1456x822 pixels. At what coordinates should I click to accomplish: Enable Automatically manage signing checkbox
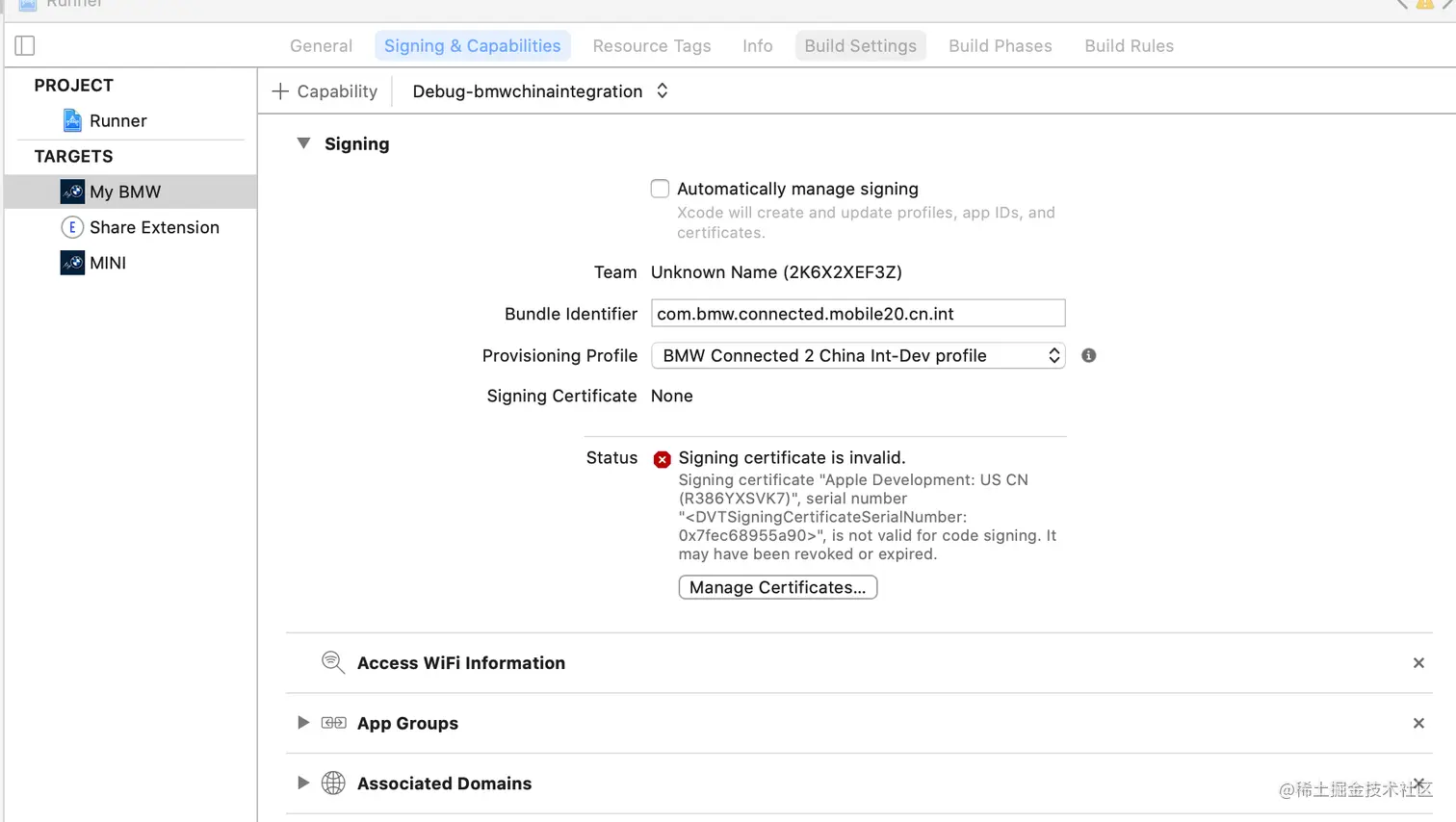pyautogui.click(x=660, y=189)
